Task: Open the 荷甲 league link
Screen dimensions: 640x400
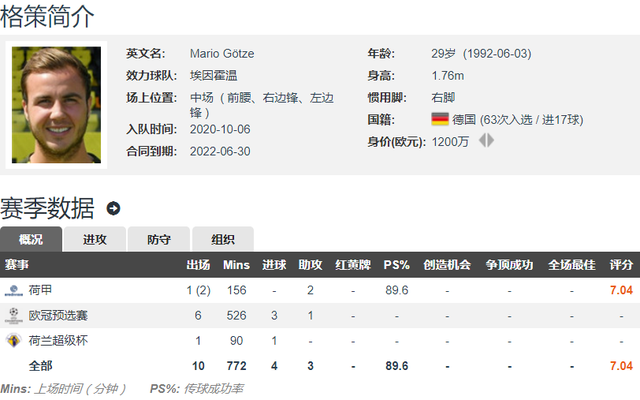Action: click(x=40, y=290)
